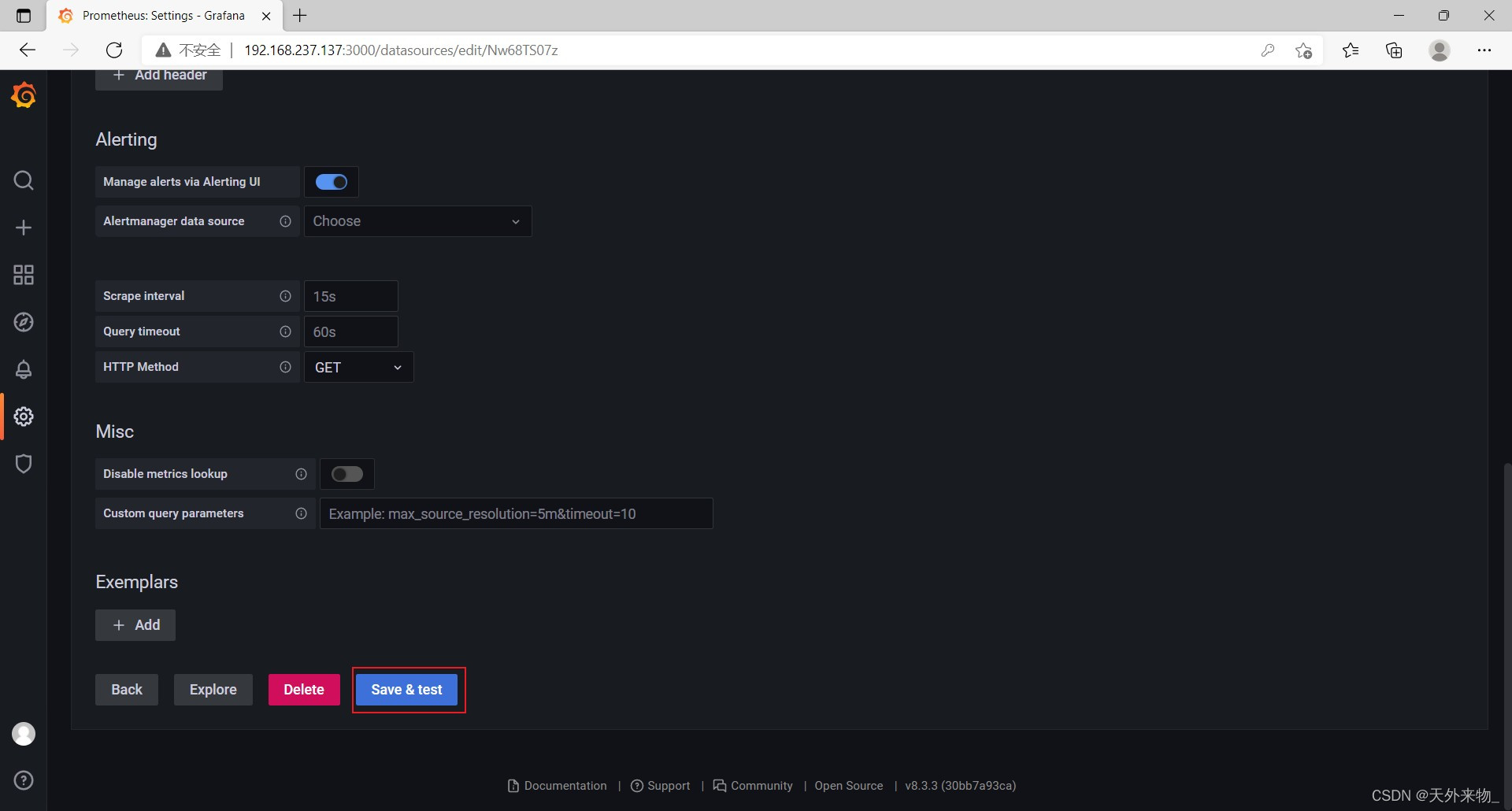The image size is (1512, 811).
Task: Open the Documentation footer link
Action: point(558,786)
